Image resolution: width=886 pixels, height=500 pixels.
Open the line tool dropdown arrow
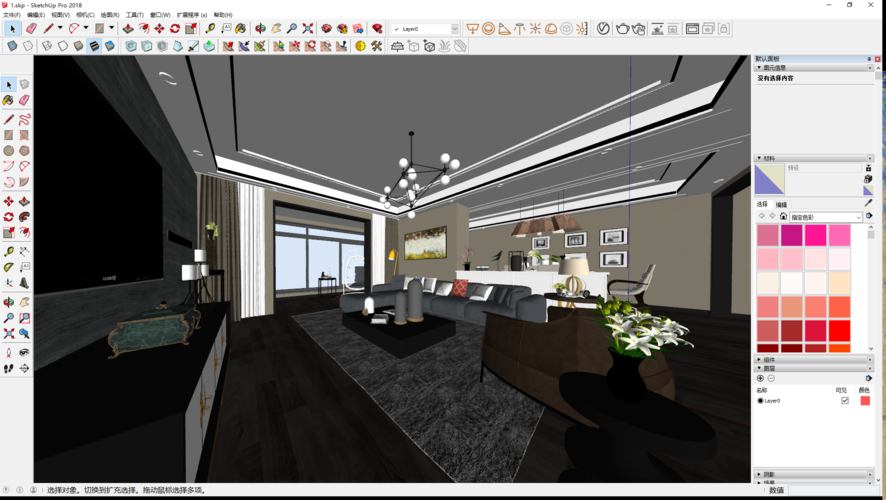pyautogui.click(x=60, y=28)
